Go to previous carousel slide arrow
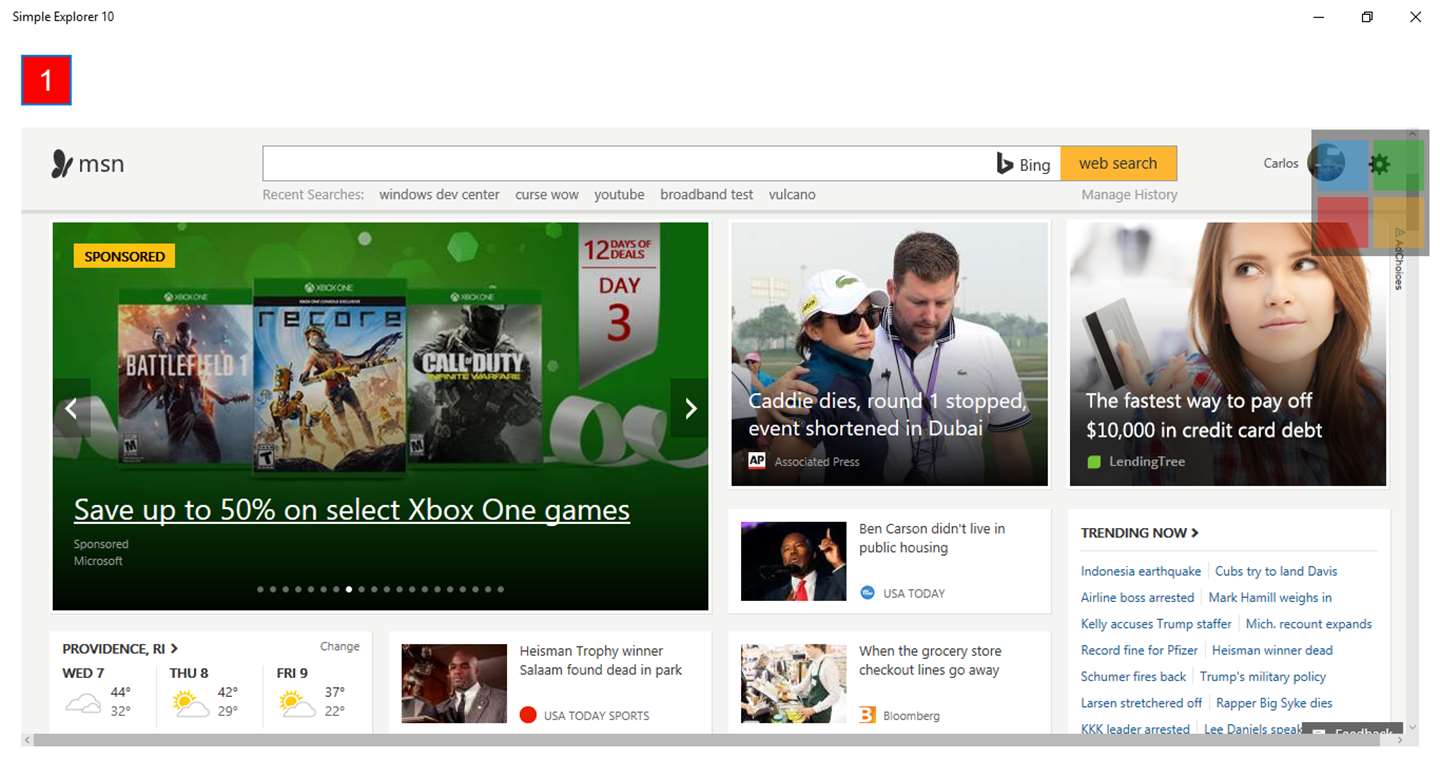This screenshot has height=767, width=1440. pyautogui.click(x=71, y=408)
